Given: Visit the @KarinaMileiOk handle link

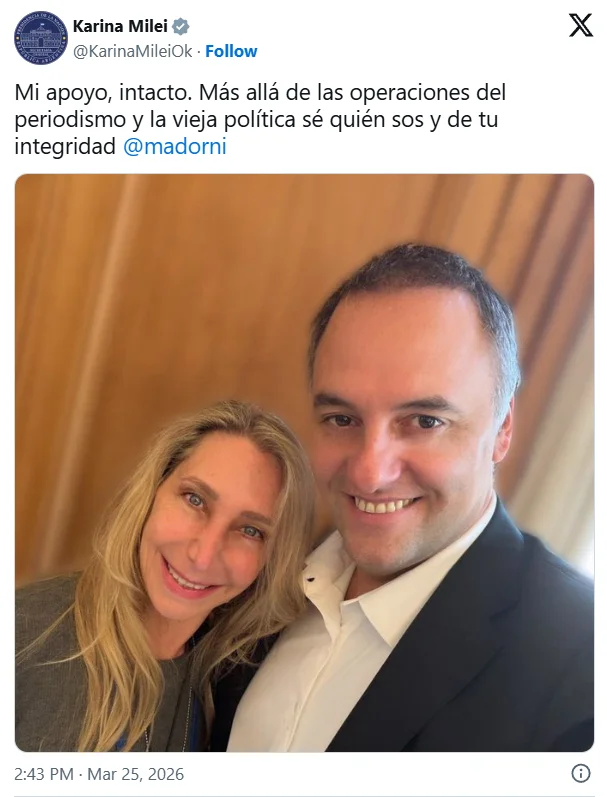Looking at the screenshot, I should [x=133, y=51].
